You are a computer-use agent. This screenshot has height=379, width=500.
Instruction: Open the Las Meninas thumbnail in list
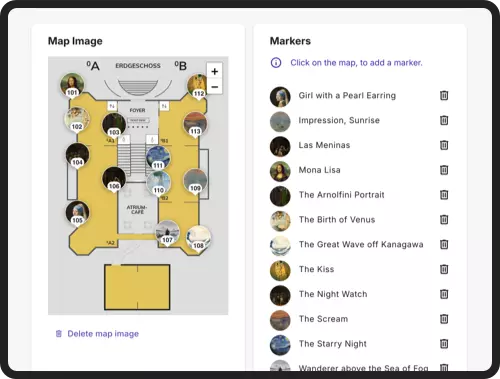coord(280,146)
